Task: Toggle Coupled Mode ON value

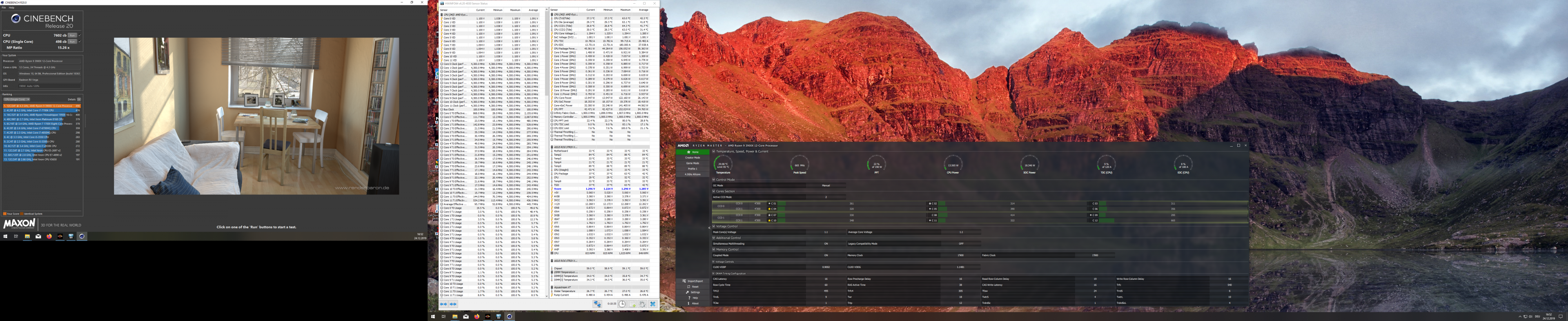Action: click(826, 255)
